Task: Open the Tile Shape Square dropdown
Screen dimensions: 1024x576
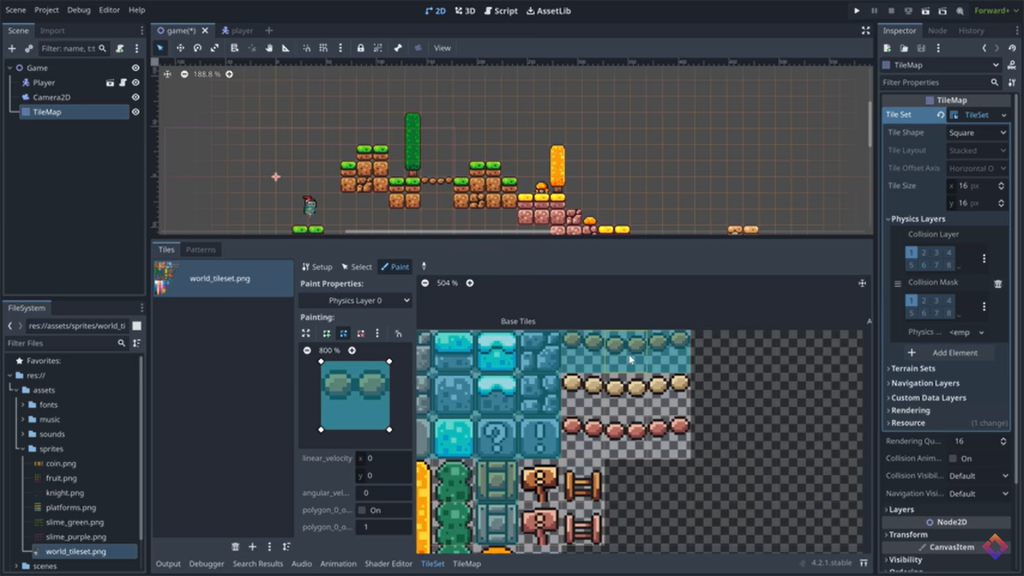Action: 976,133
